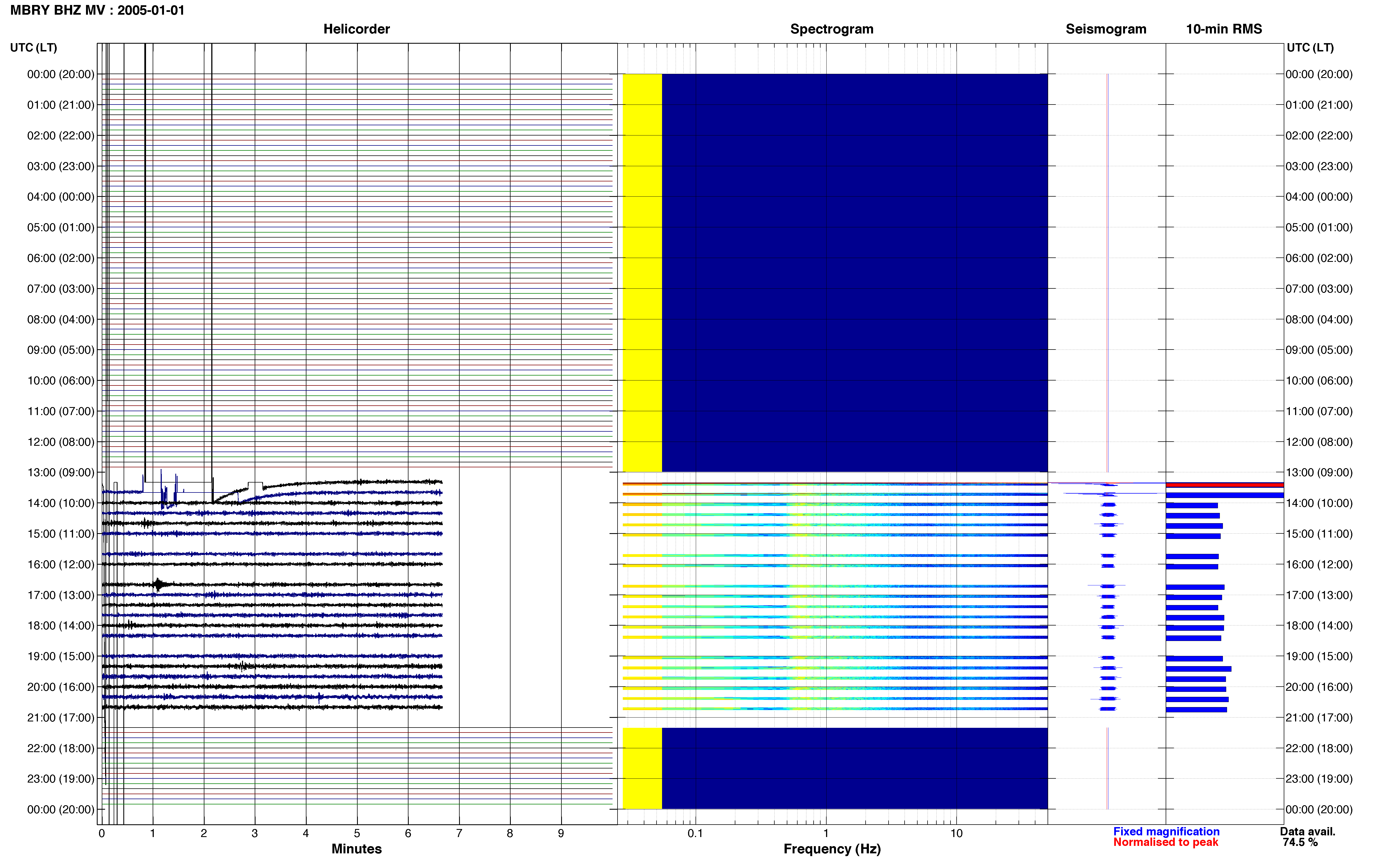Click left-axis time label 23:00 (19:00)
Screen dimensions: 1388x868
click(61, 779)
